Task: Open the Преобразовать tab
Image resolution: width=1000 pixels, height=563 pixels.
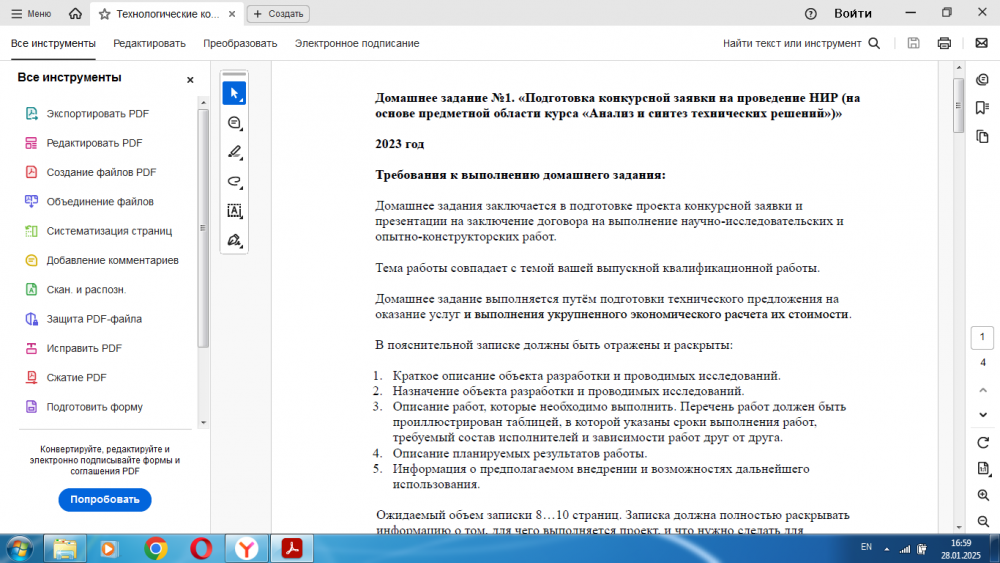Action: click(x=240, y=43)
